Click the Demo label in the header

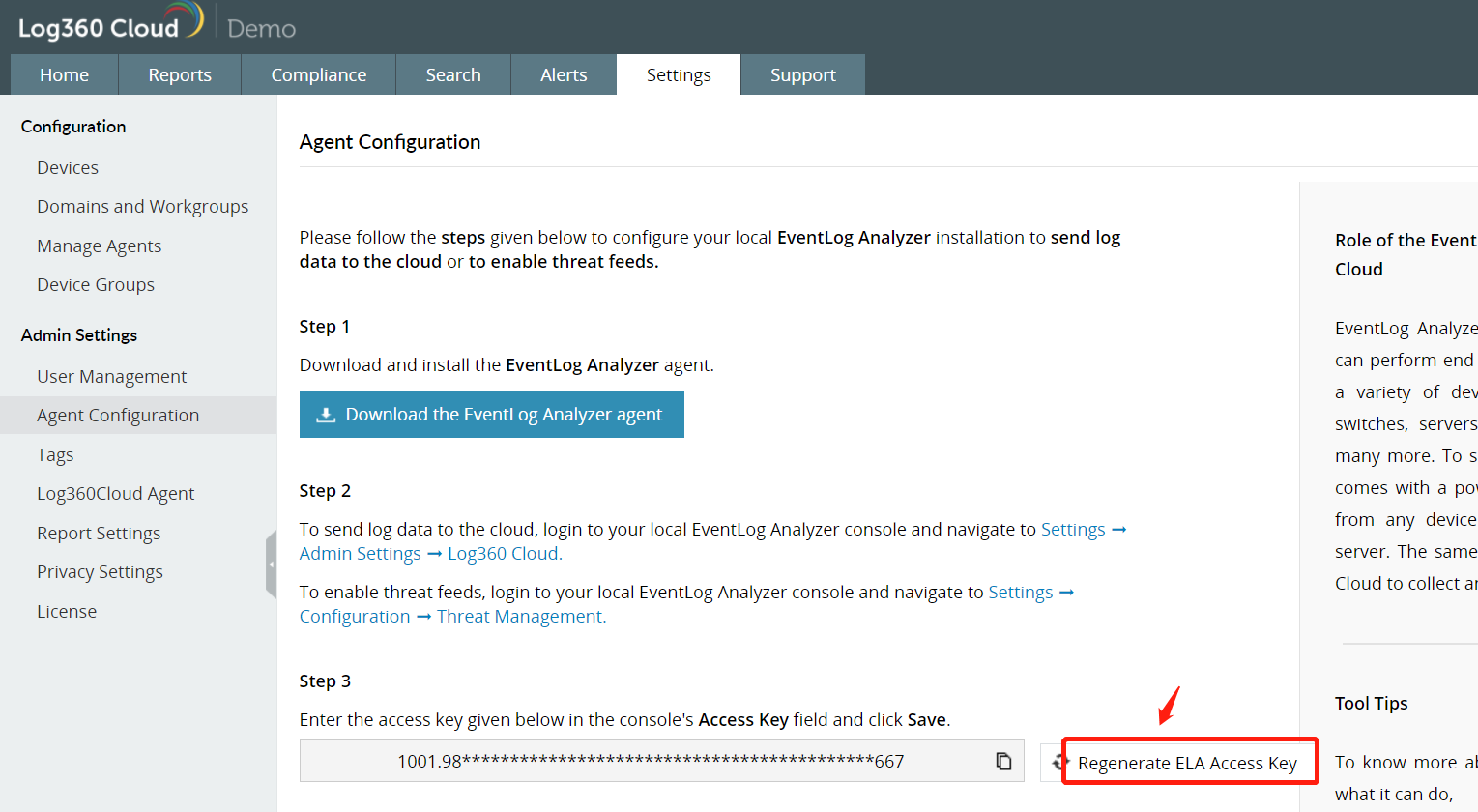point(261,28)
